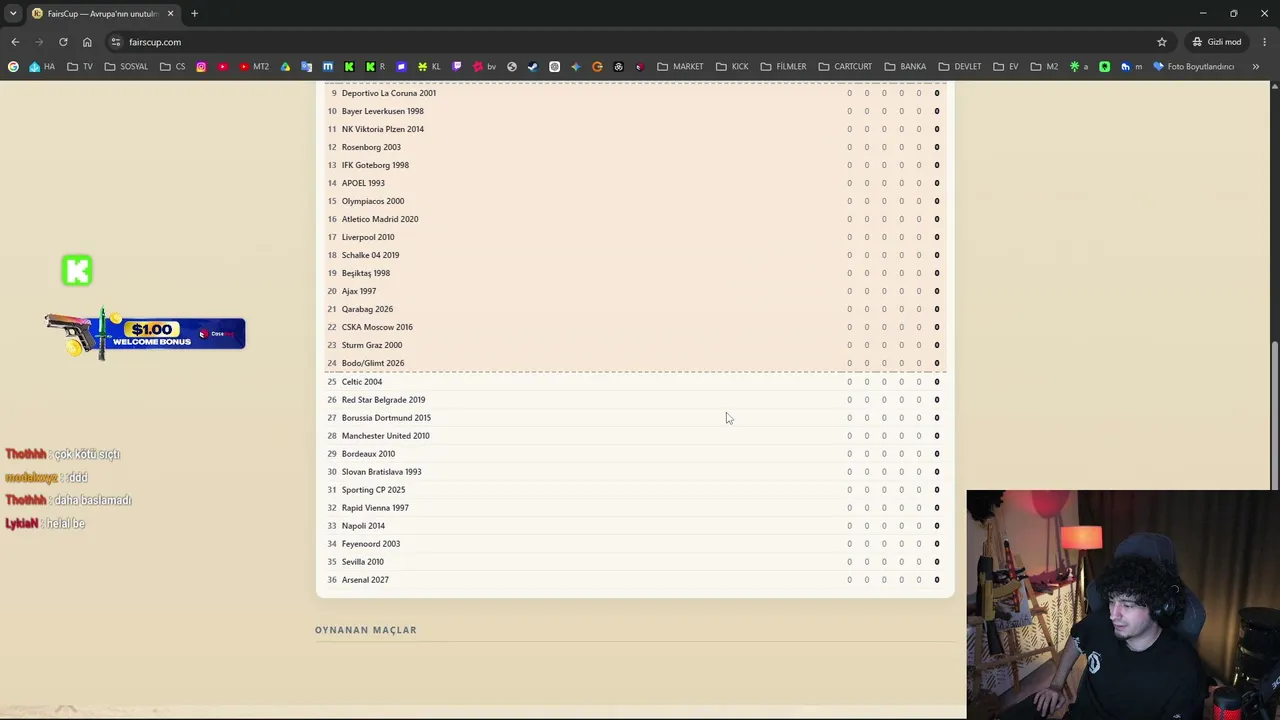This screenshot has width=1280, height=720.
Task: Select the Rosenborg 2003 row
Action: click(x=635, y=147)
